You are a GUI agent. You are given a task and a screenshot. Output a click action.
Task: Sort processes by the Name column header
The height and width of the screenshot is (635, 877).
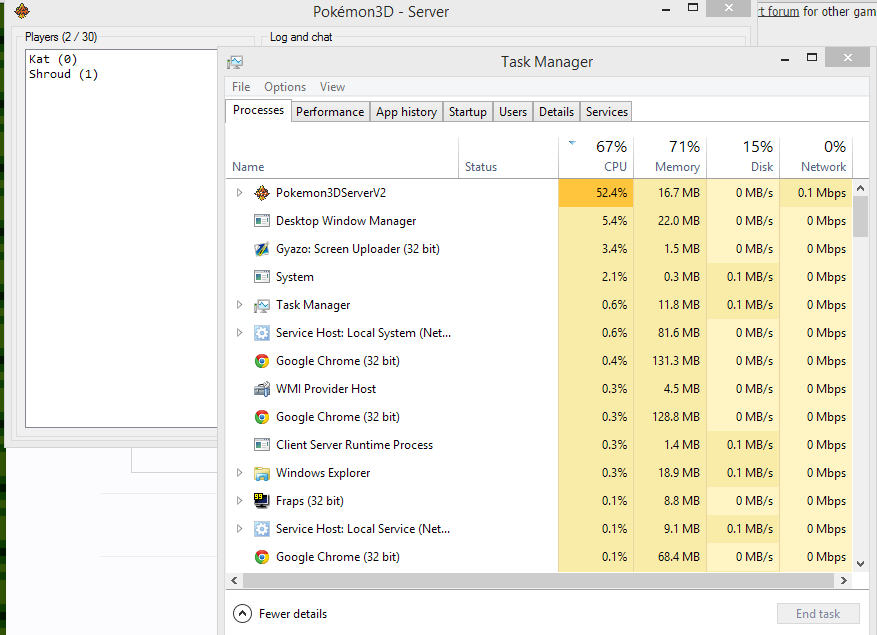coord(342,157)
